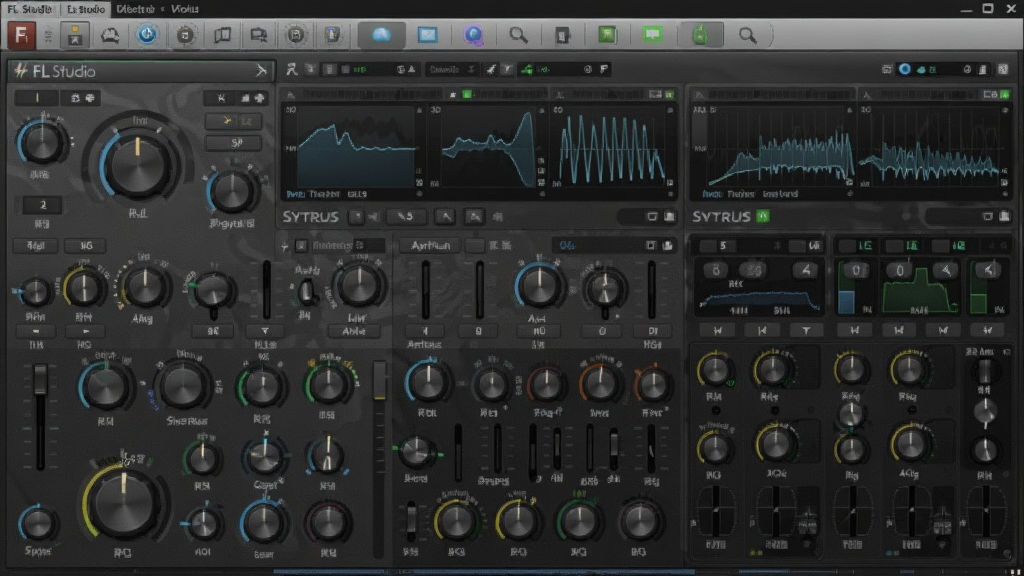
Task: Click the blue picture frame icon beside the cloud
Action: pos(428,35)
